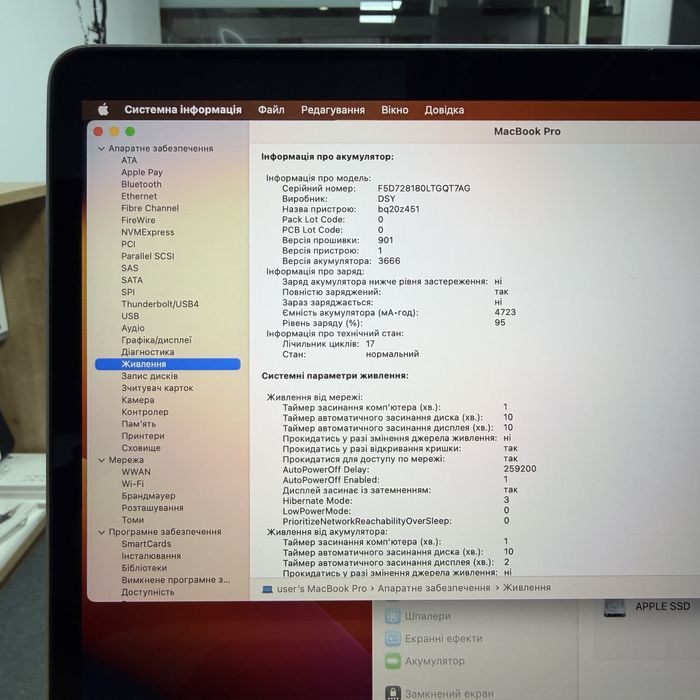700x700 pixels.
Task: Select SPI in the sidebar
Action: click(x=128, y=292)
